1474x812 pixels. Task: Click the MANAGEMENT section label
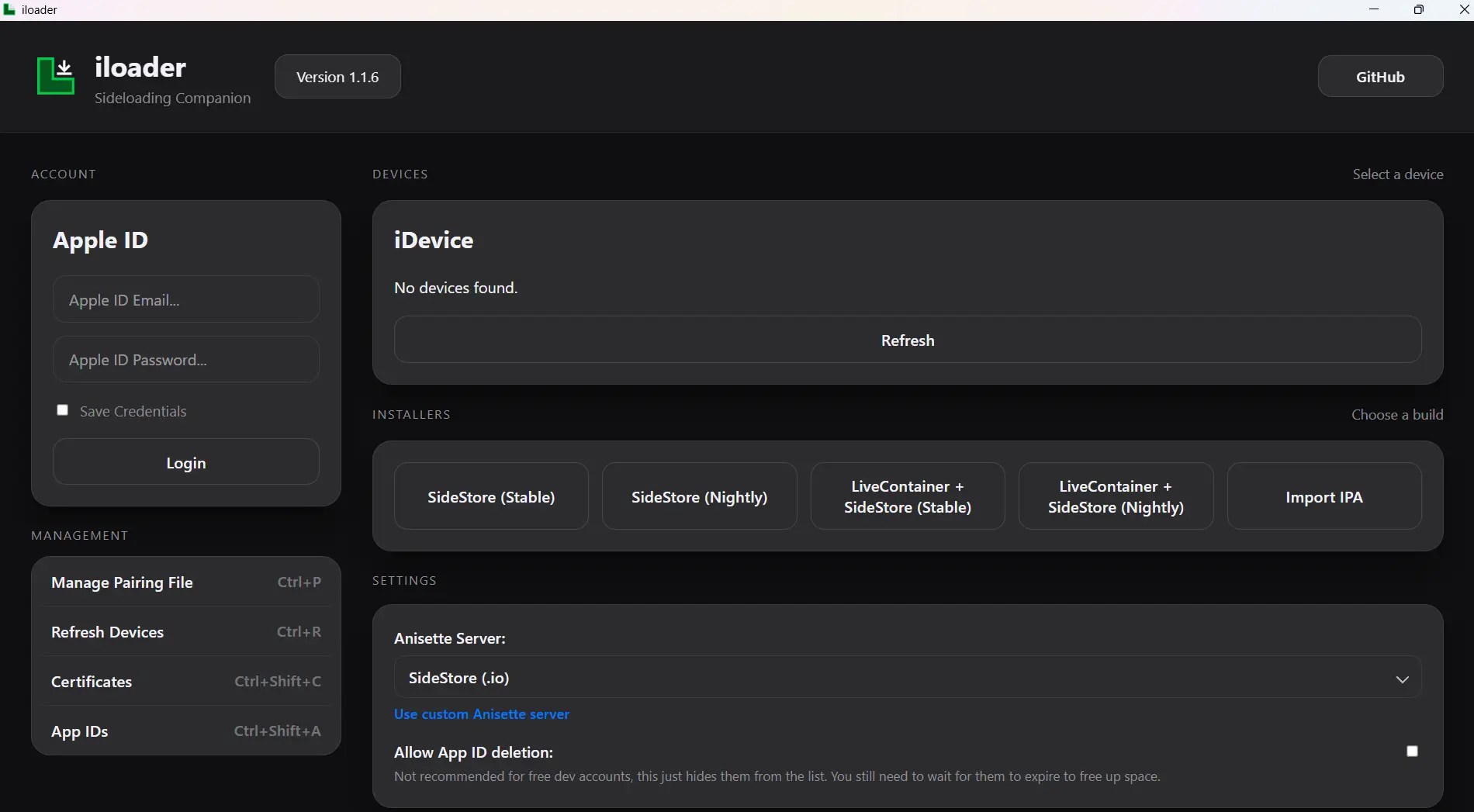click(80, 535)
